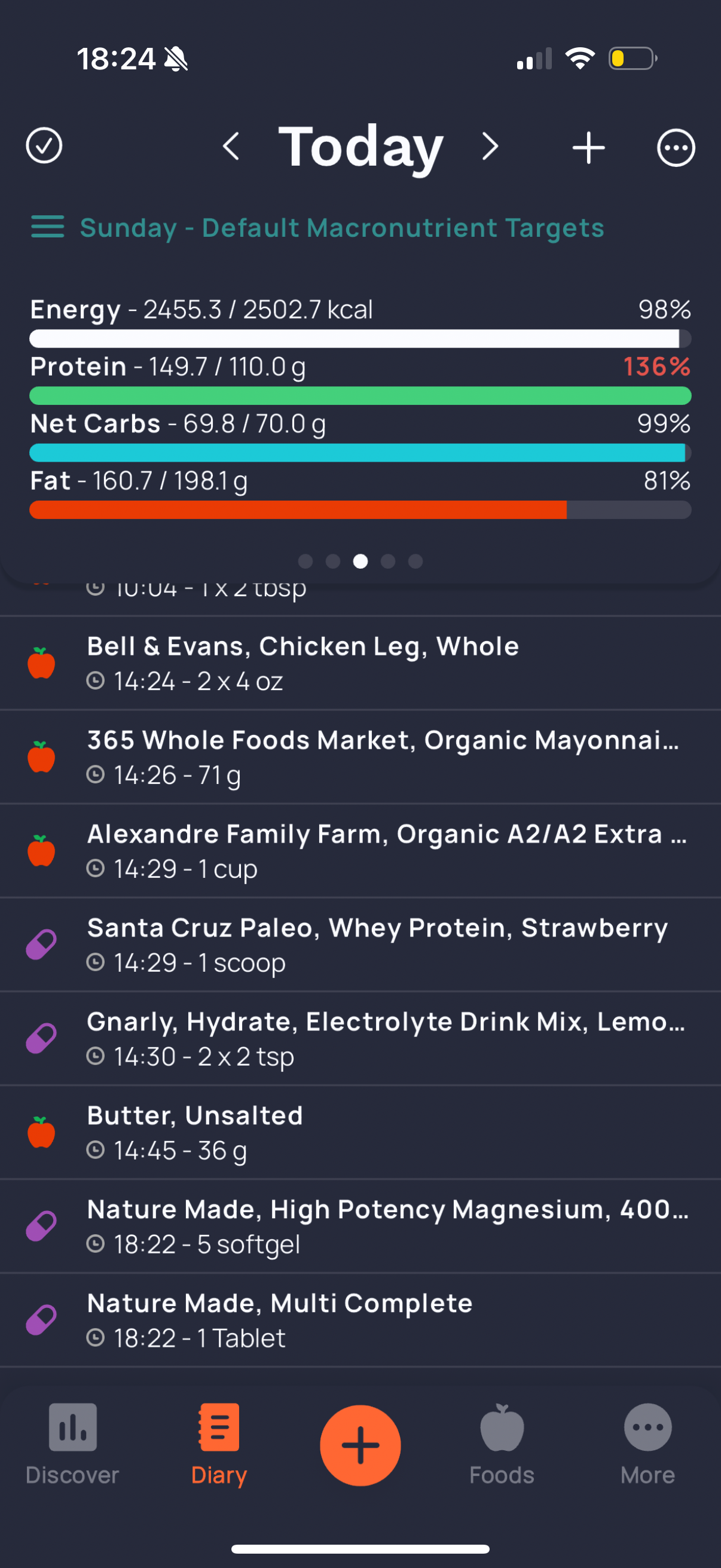
Task: Tap the apple icon beside Organic Mayonnaise entry
Action: (x=41, y=756)
